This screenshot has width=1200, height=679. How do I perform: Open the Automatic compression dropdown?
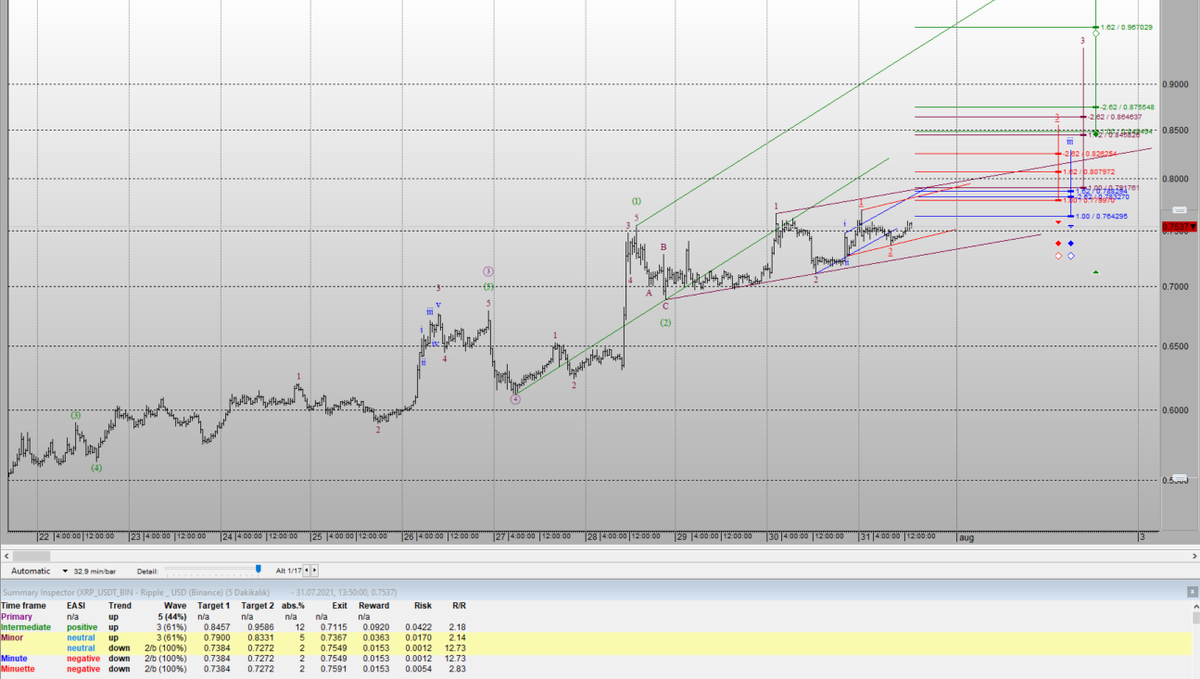coord(66,570)
